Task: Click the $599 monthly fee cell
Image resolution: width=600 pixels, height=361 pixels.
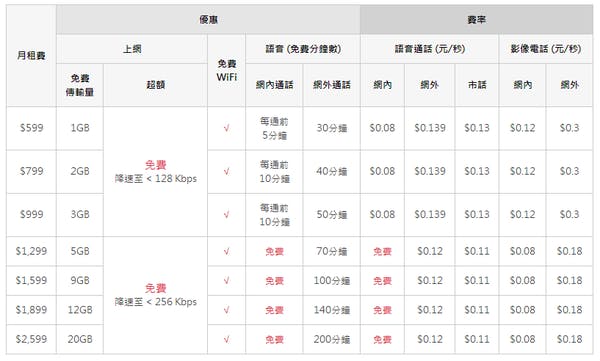Action: tap(31, 128)
